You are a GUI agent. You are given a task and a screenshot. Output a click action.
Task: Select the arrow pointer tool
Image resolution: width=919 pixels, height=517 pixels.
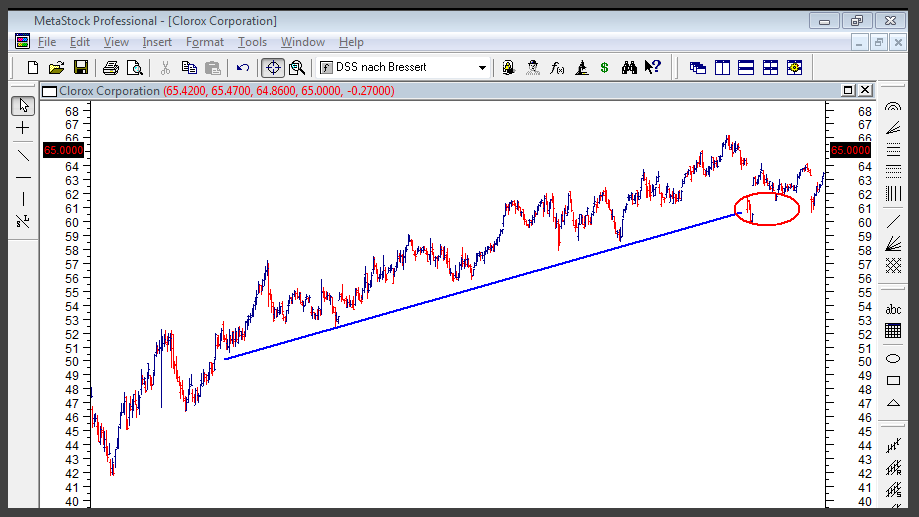coord(23,106)
